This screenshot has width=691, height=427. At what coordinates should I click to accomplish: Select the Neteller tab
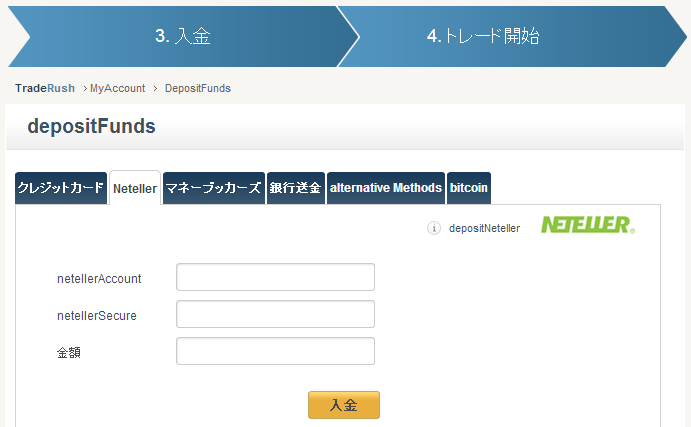[135, 188]
